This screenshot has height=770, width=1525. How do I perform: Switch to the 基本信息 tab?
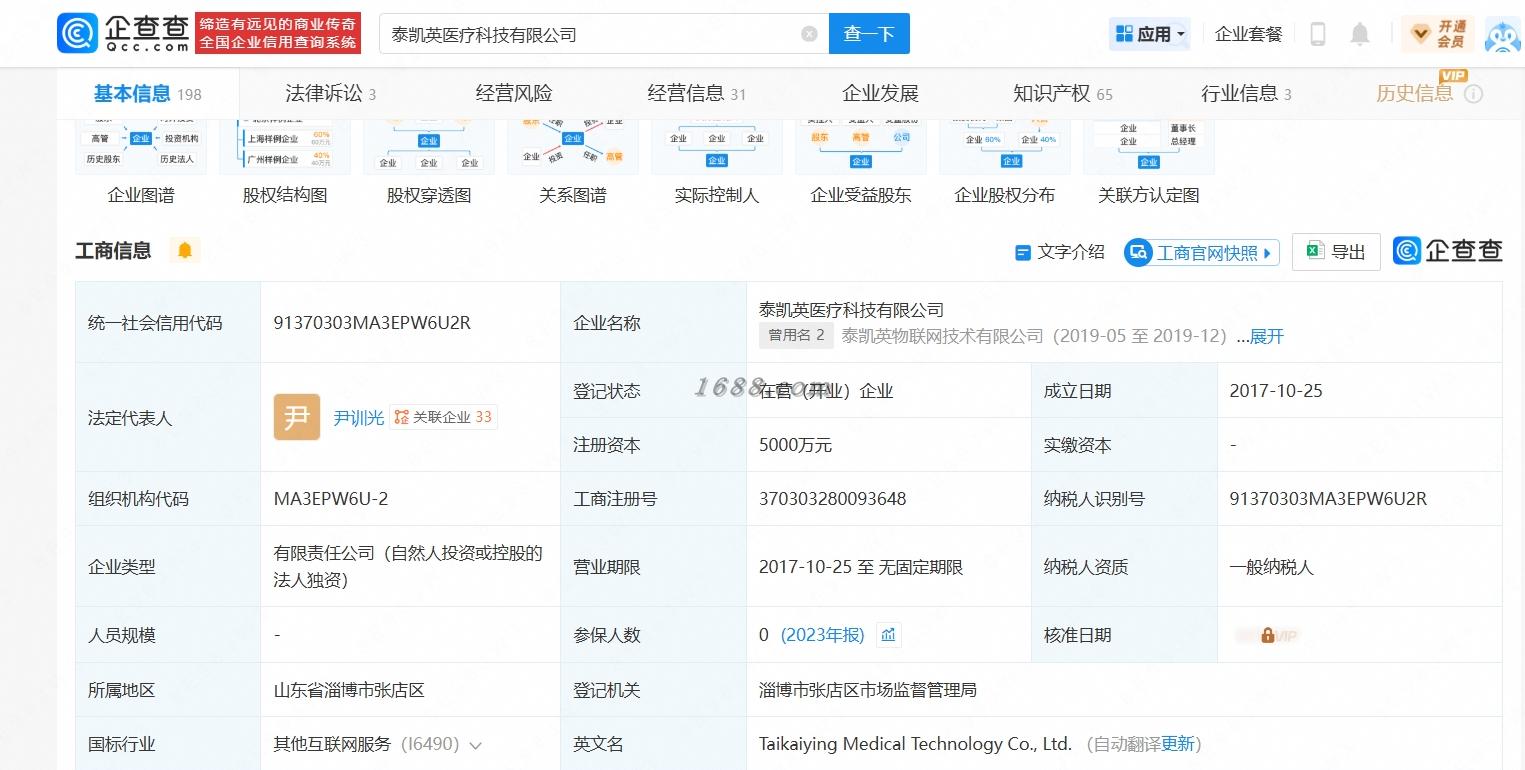point(148,94)
